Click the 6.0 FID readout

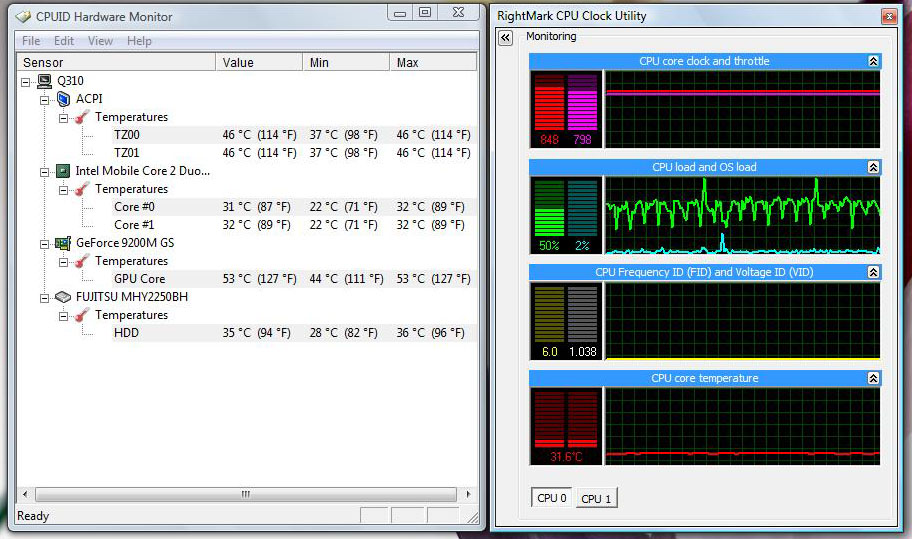pos(550,352)
